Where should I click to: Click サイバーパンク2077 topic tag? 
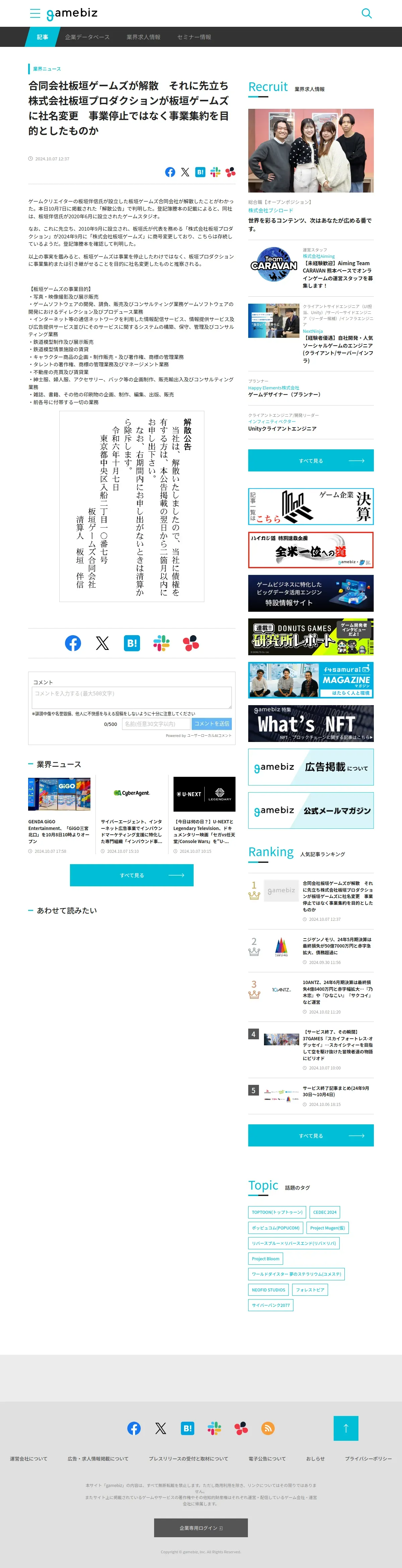[x=271, y=1305]
